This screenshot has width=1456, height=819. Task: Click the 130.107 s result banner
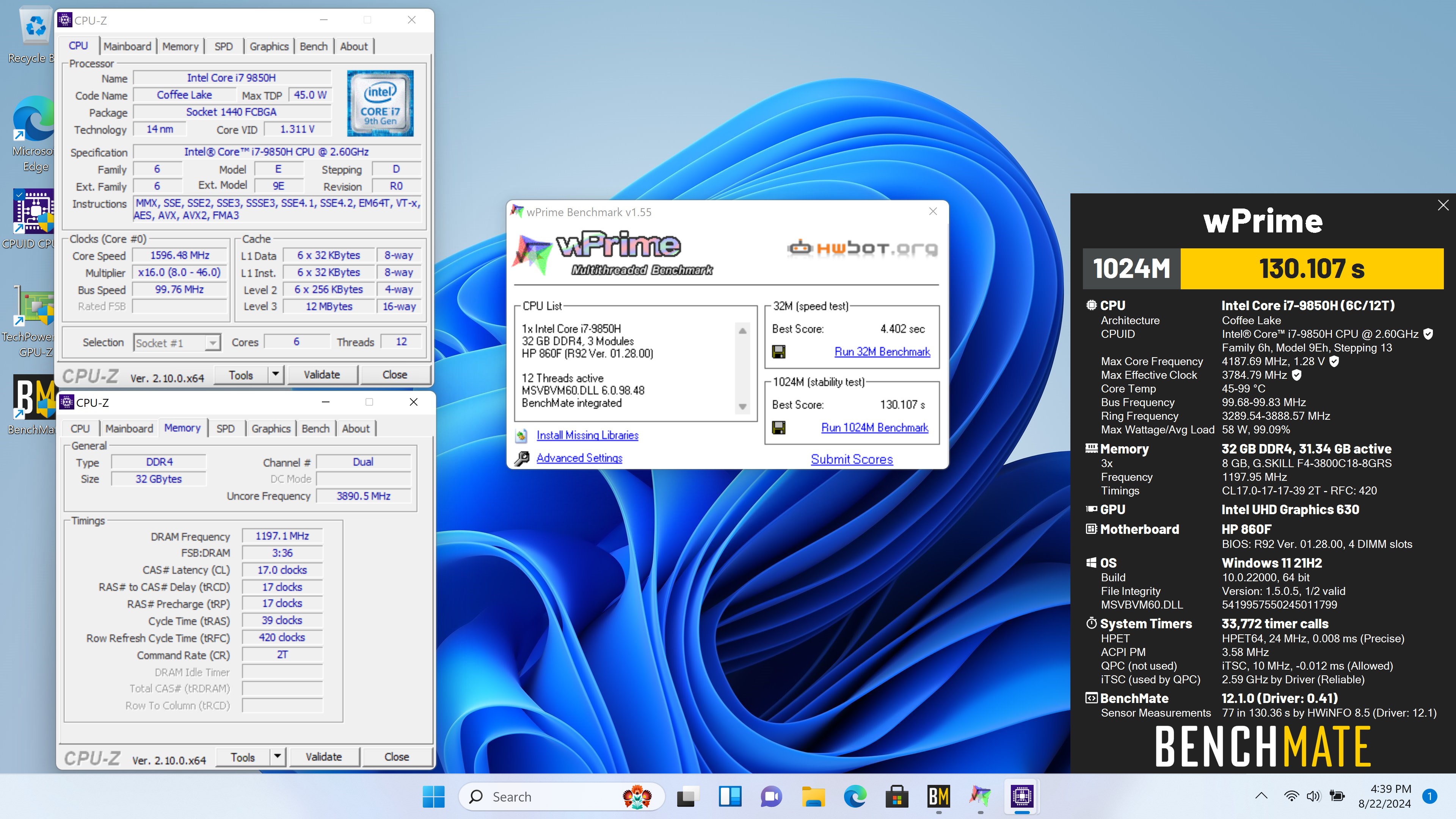[x=1311, y=268]
